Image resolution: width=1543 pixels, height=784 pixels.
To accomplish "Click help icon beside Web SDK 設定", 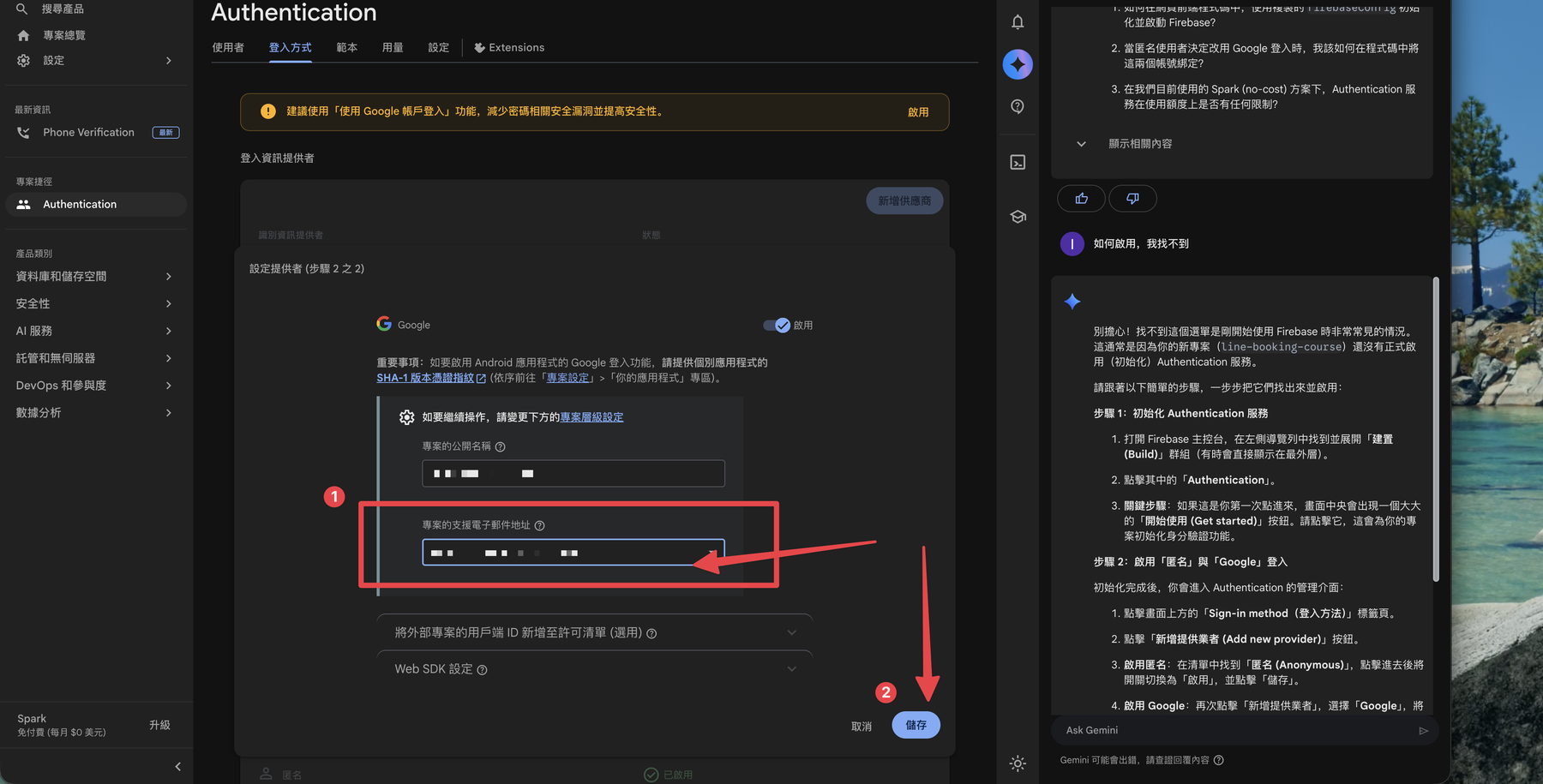I will (483, 670).
